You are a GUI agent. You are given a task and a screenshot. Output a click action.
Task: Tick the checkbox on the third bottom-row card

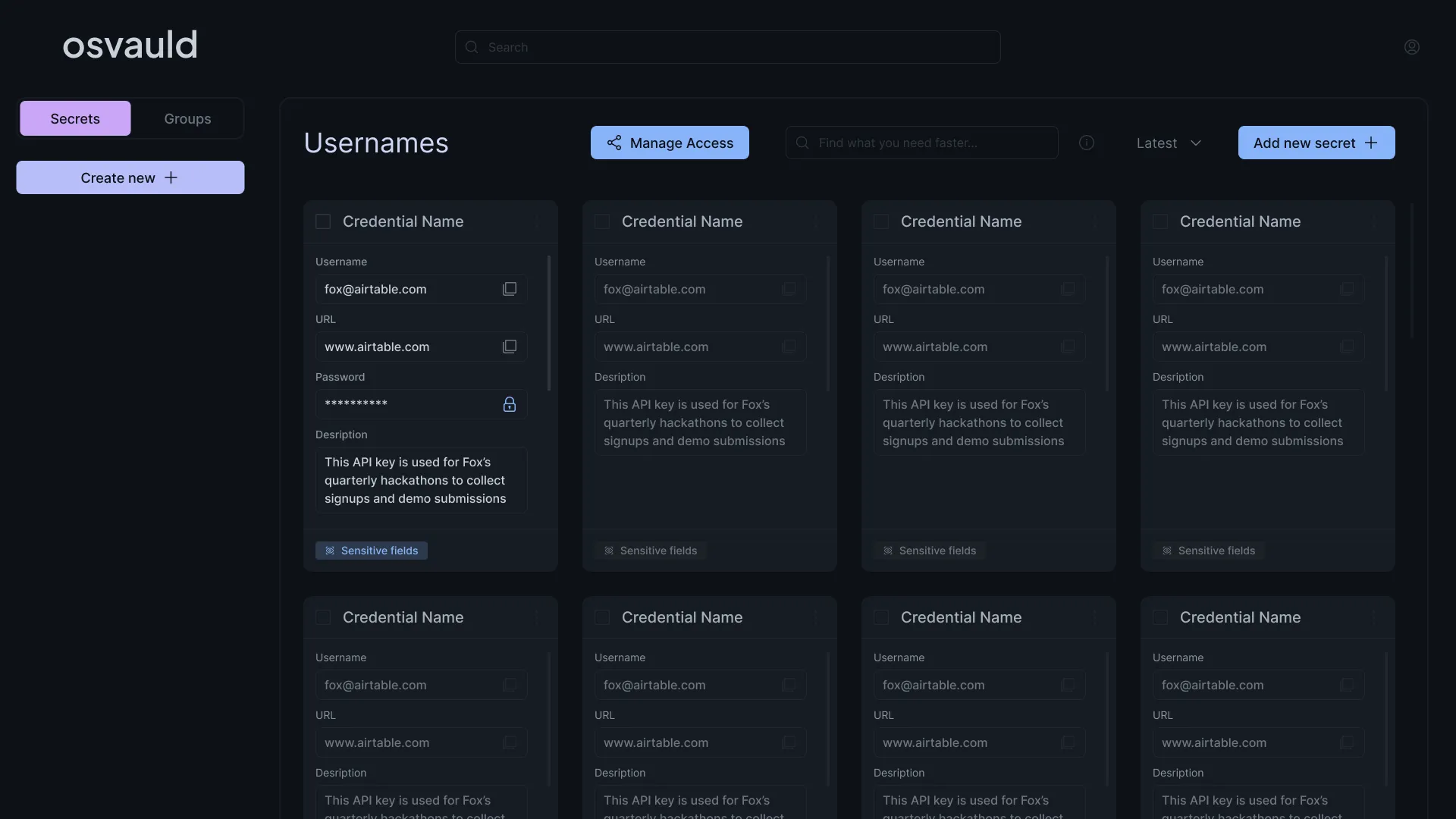click(881, 617)
